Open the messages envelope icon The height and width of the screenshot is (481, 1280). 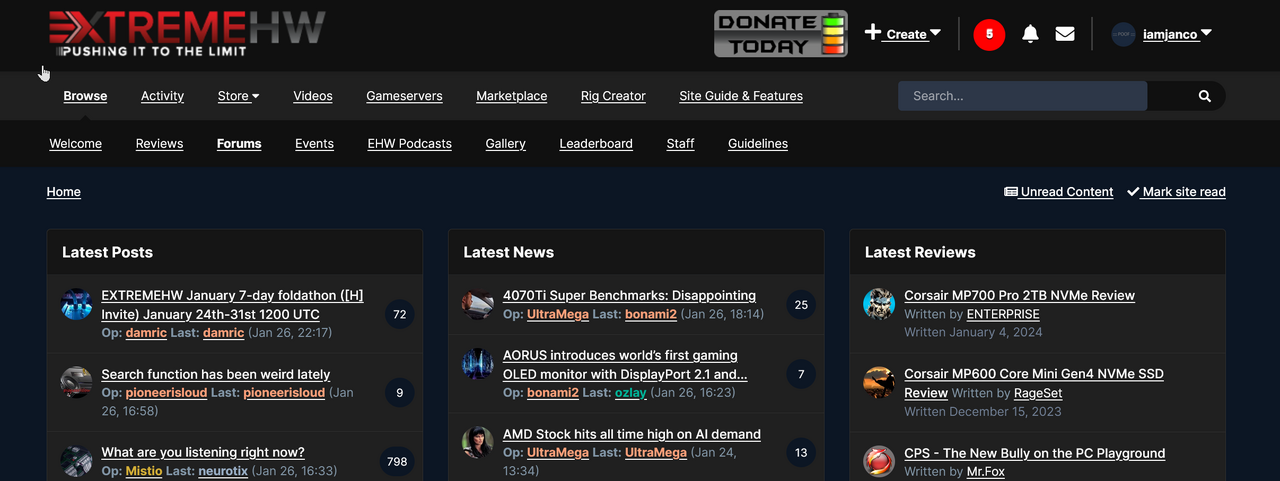(x=1065, y=34)
